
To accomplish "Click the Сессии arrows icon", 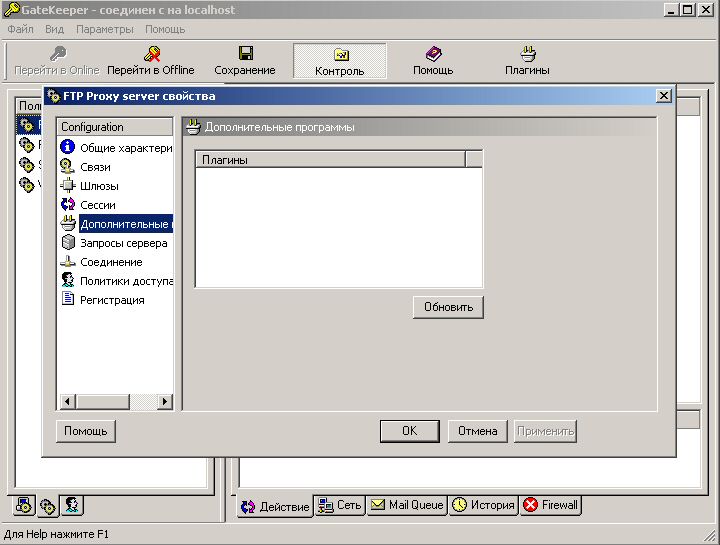I will pyautogui.click(x=68, y=204).
